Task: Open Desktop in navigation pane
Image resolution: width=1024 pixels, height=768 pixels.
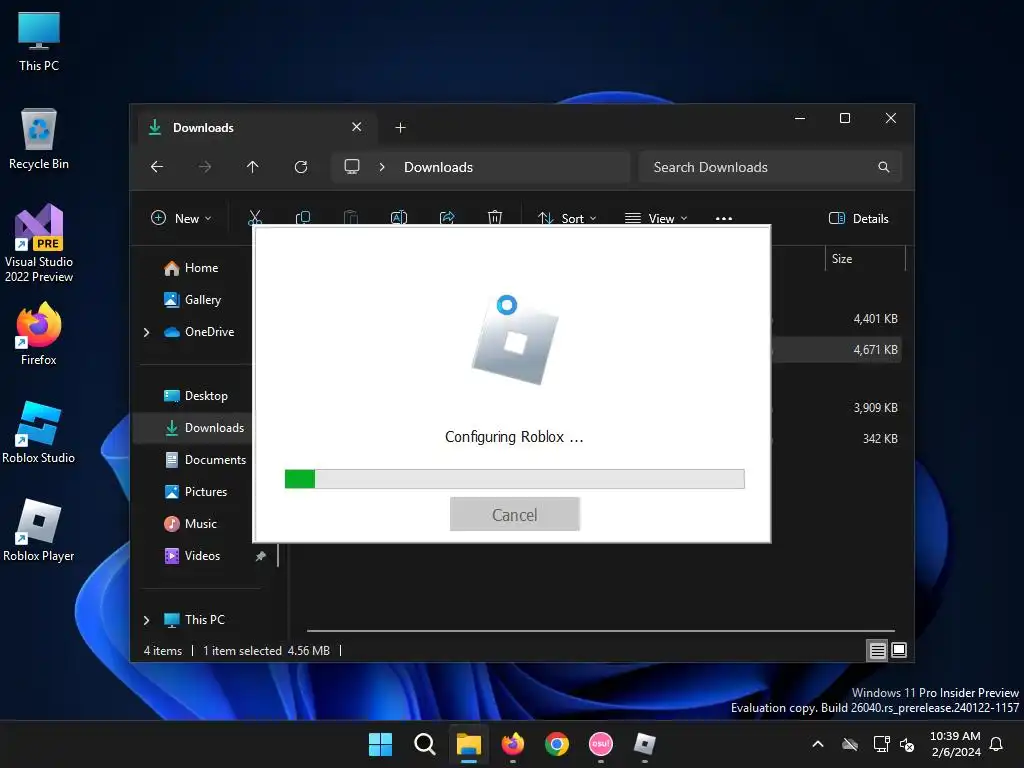Action: point(196,396)
